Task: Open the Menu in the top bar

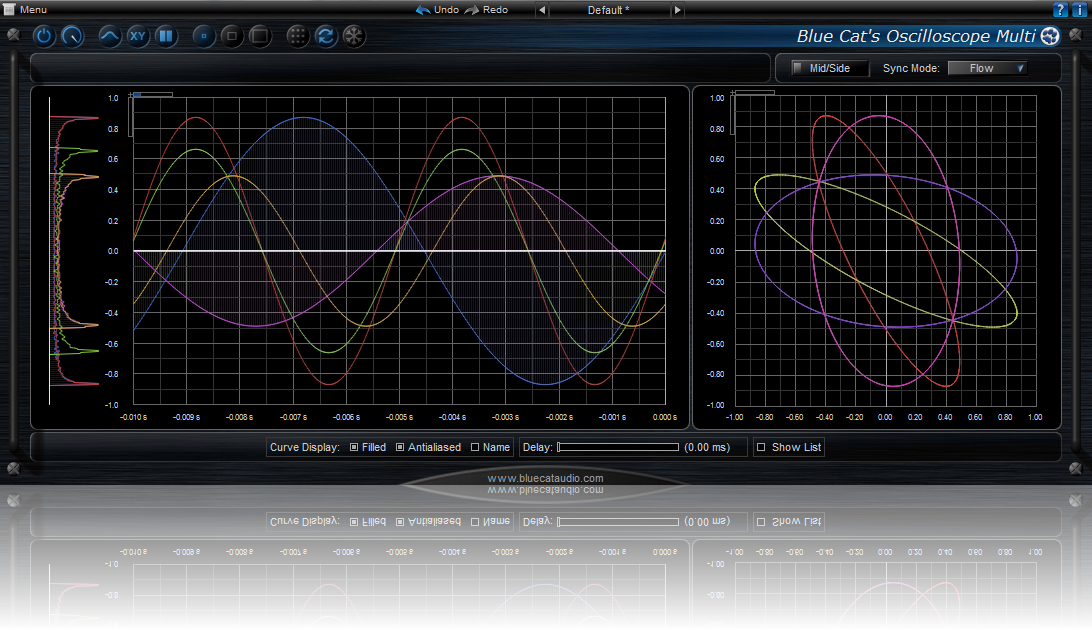Action: (x=26, y=9)
